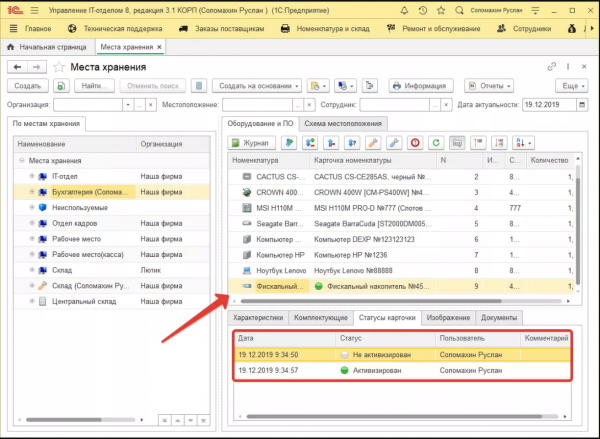This screenshot has width=600, height=439.
Task: Switch to Схема местоположения tab
Action: click(x=343, y=124)
